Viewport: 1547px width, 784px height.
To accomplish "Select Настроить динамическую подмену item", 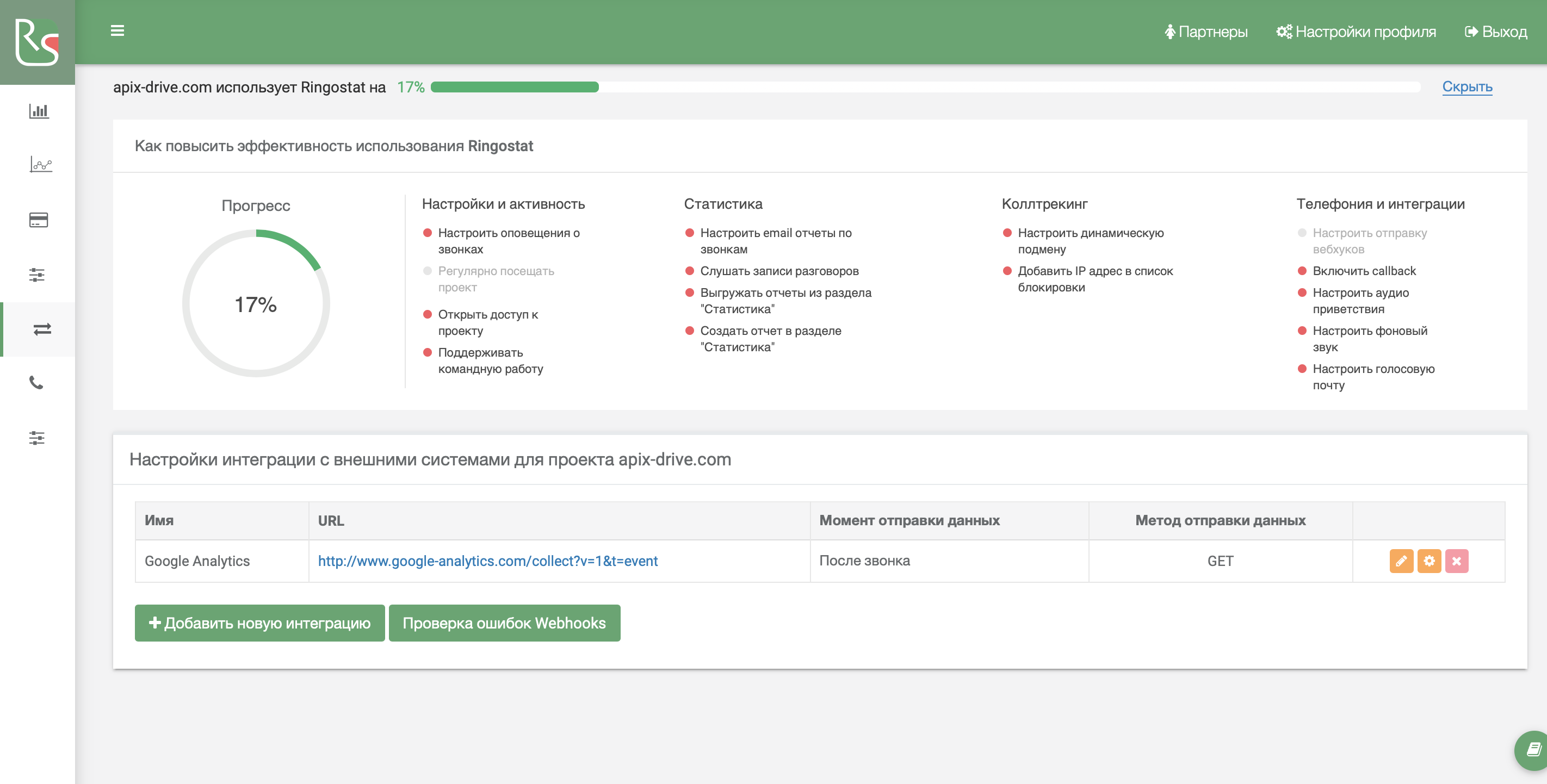I will [1091, 241].
